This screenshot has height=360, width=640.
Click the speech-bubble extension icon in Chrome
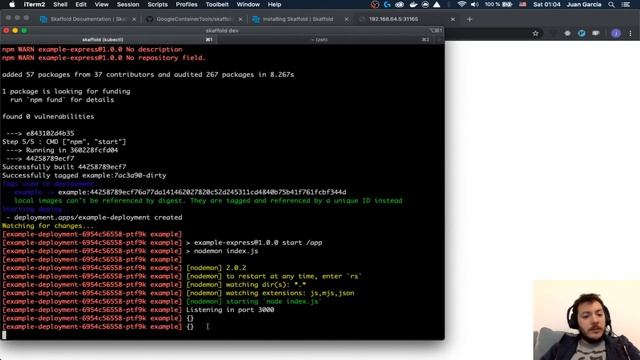pyautogui.click(x=596, y=33)
